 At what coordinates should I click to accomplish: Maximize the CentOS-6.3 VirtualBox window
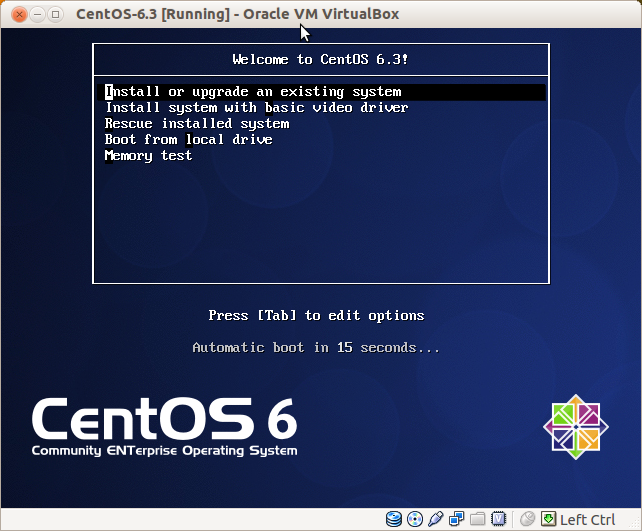[x=55, y=14]
